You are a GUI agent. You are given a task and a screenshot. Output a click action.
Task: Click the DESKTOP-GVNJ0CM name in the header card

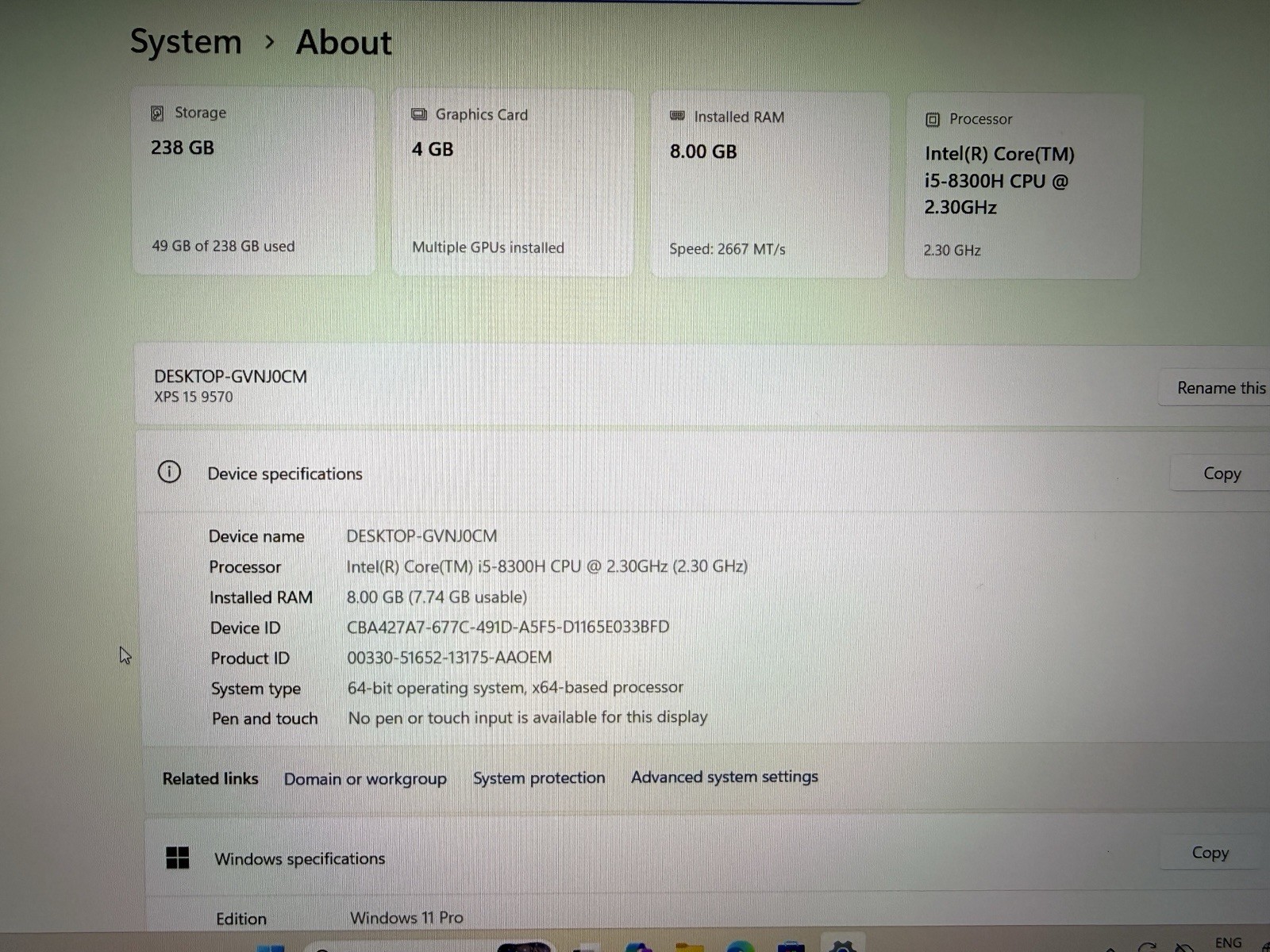pyautogui.click(x=230, y=377)
